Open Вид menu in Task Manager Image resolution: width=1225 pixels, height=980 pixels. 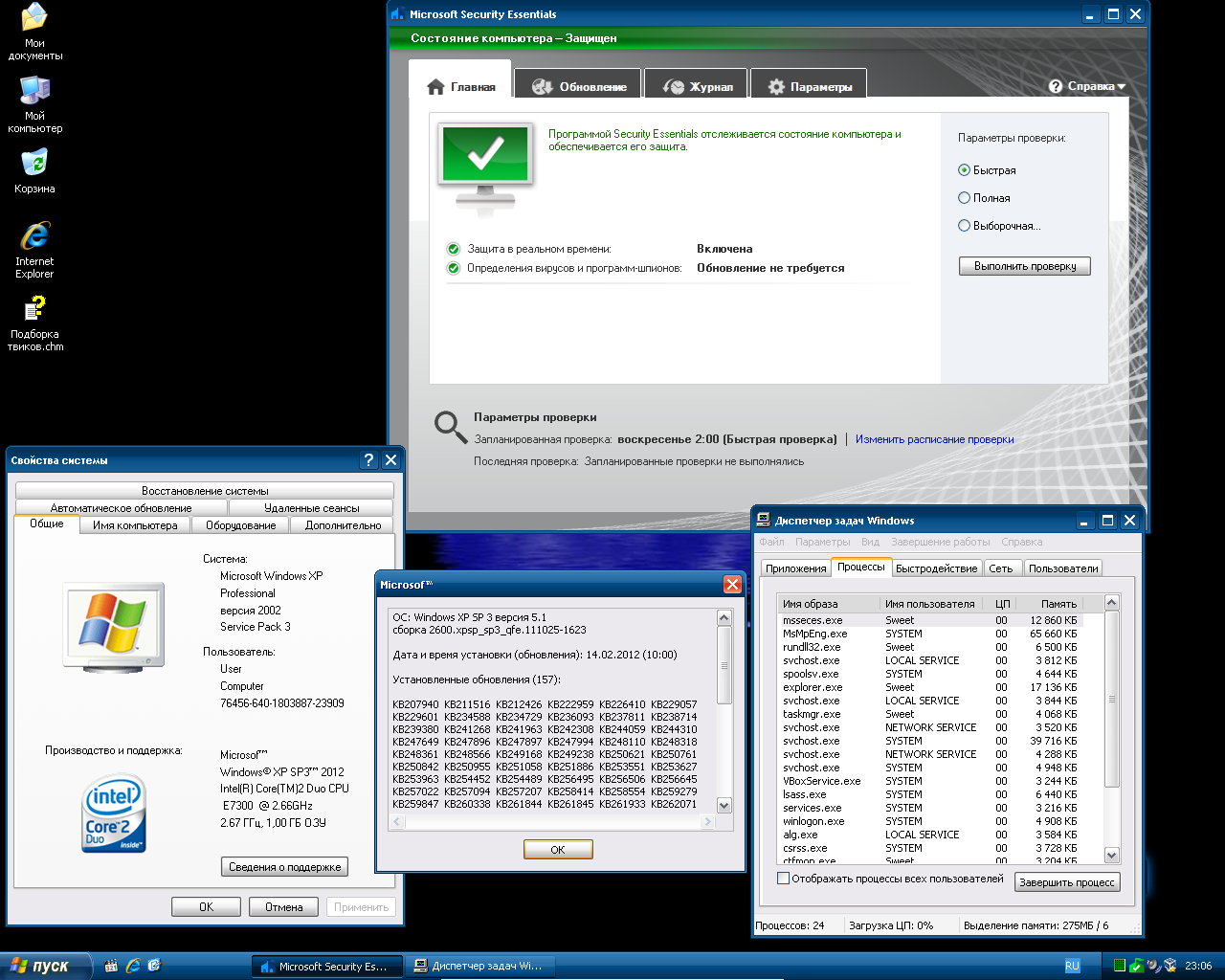coord(870,542)
